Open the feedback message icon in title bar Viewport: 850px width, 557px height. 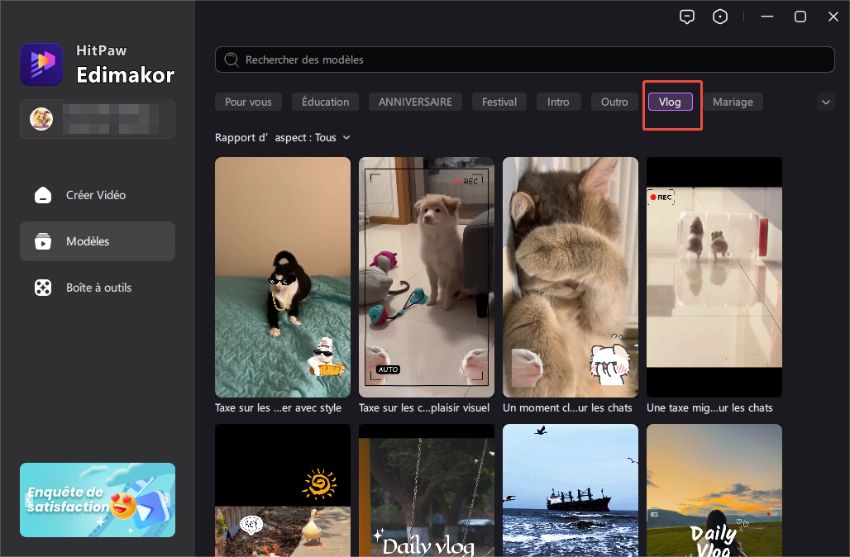687,17
